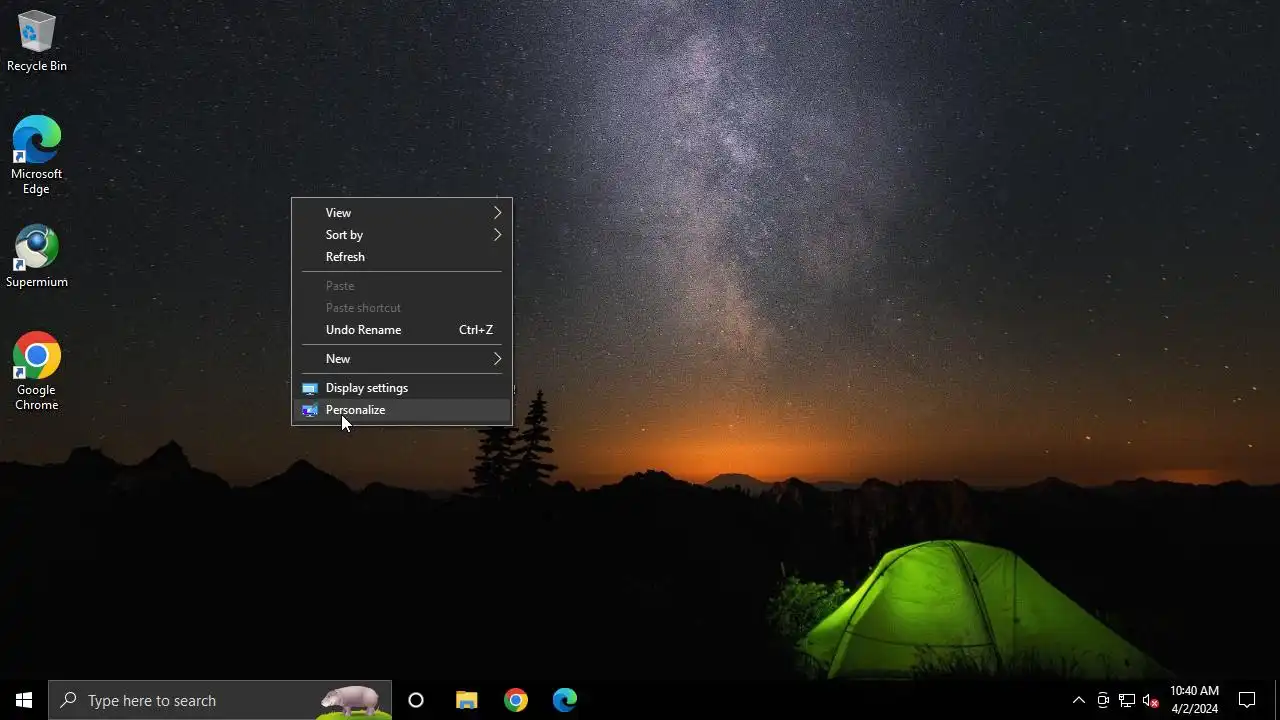Image resolution: width=1280 pixels, height=720 pixels.
Task: Select Personalize in the context menu
Action: (x=402, y=410)
